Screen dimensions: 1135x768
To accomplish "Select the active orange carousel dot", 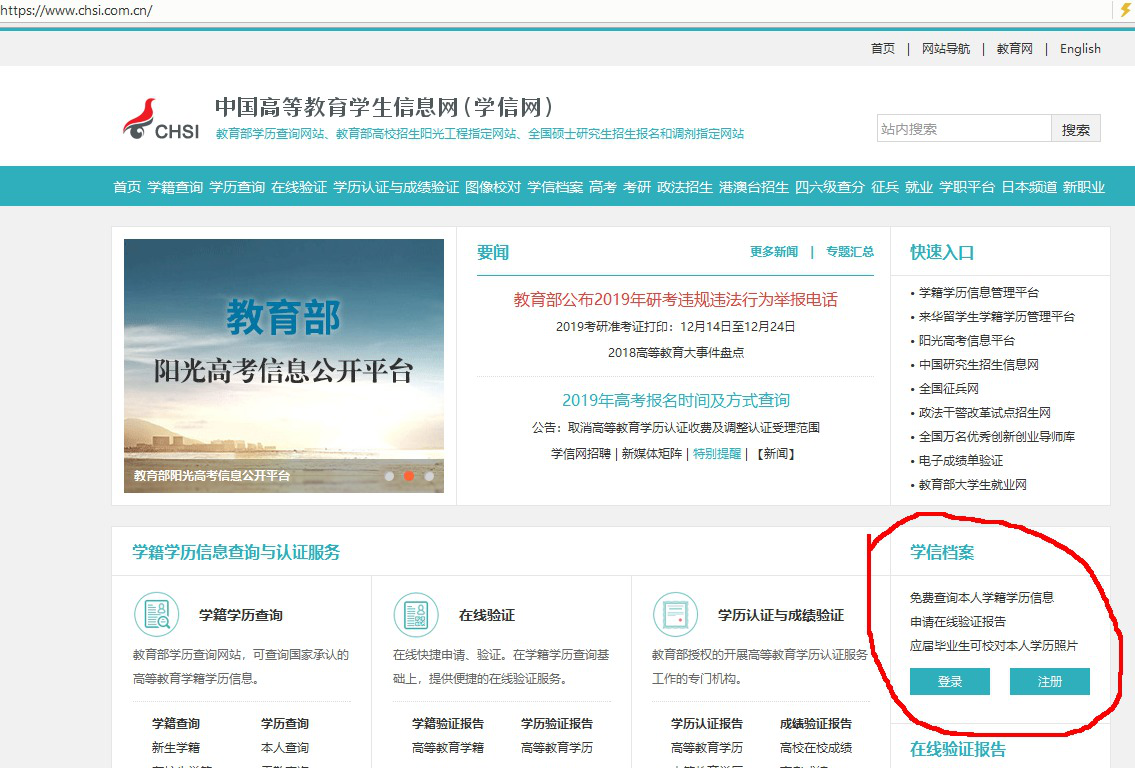I will [x=409, y=476].
